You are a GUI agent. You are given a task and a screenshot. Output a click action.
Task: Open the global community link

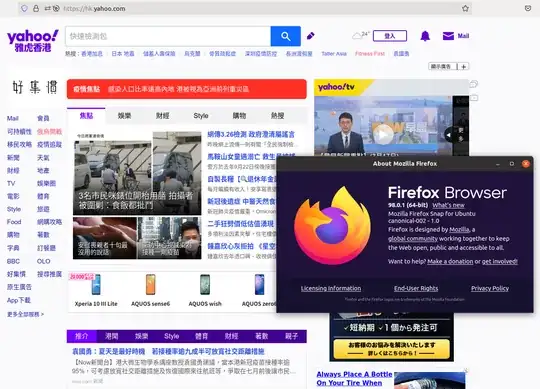coord(413,239)
